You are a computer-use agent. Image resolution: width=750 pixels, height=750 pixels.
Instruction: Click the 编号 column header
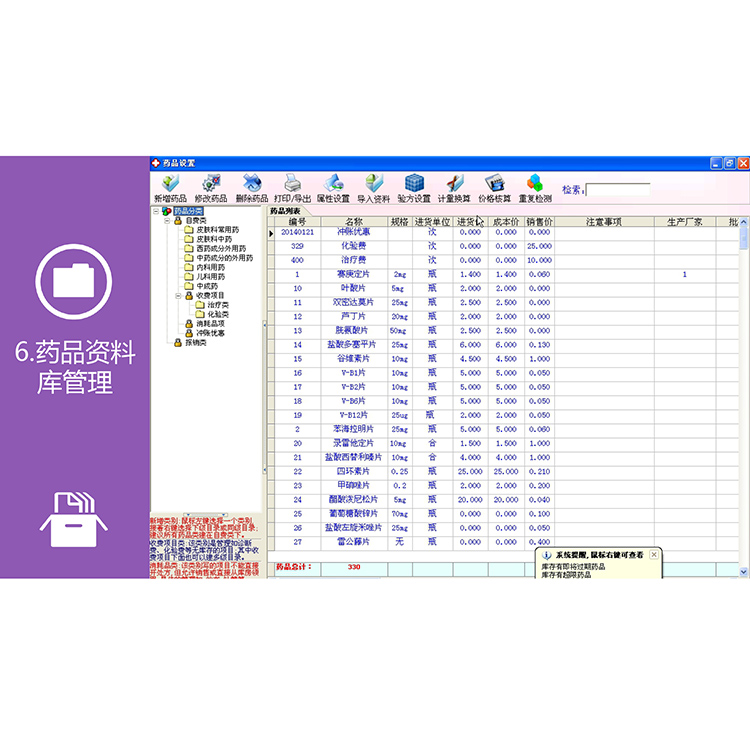pos(297,222)
